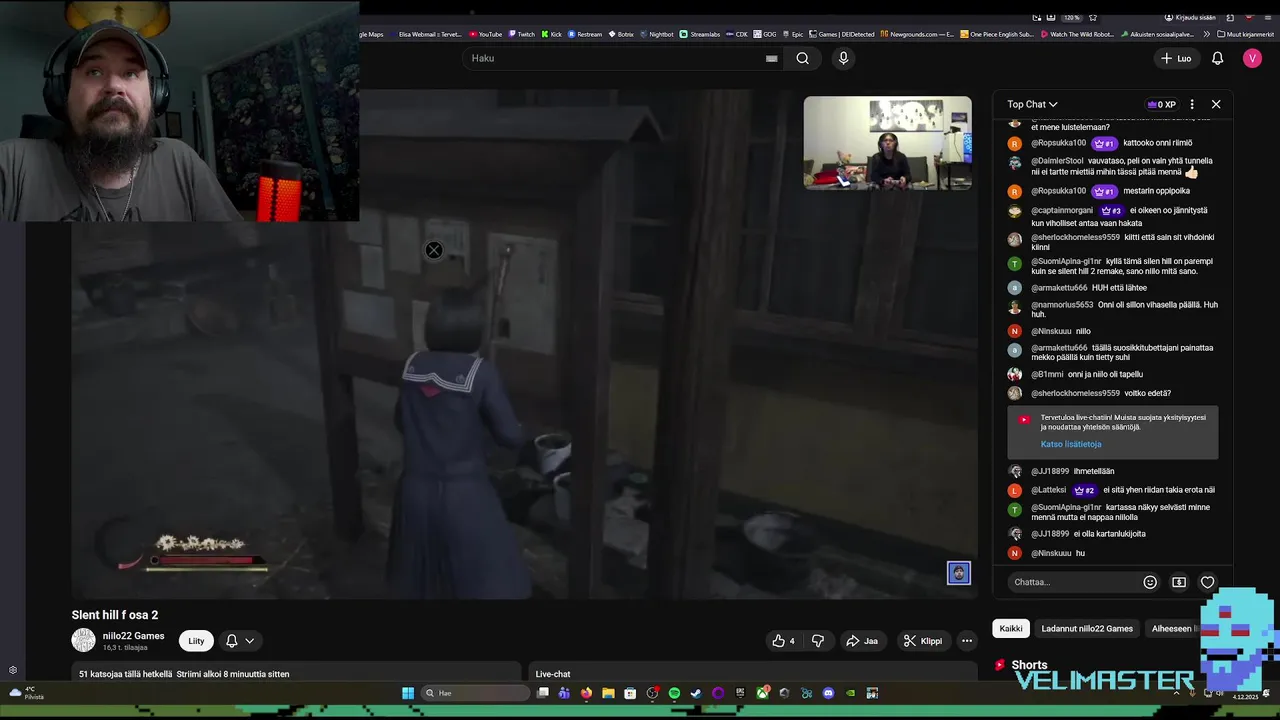Click the Luo create button
Viewport: 1280px width, 720px height.
pos(1176,58)
